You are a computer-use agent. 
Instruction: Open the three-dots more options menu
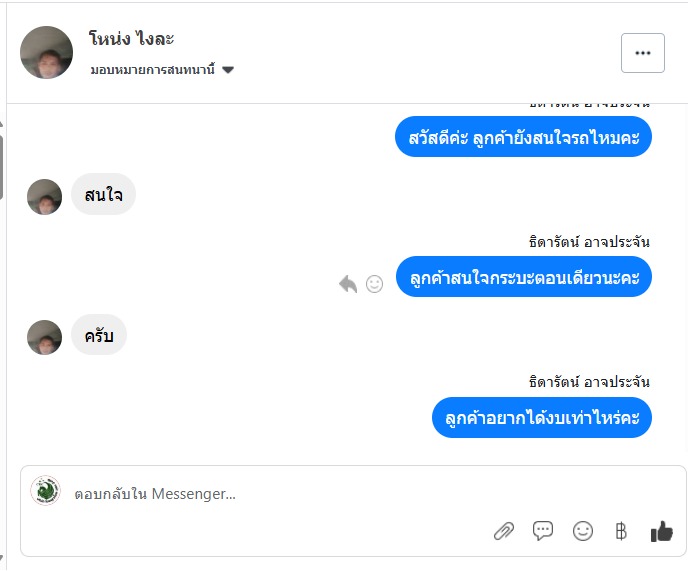tap(642, 53)
